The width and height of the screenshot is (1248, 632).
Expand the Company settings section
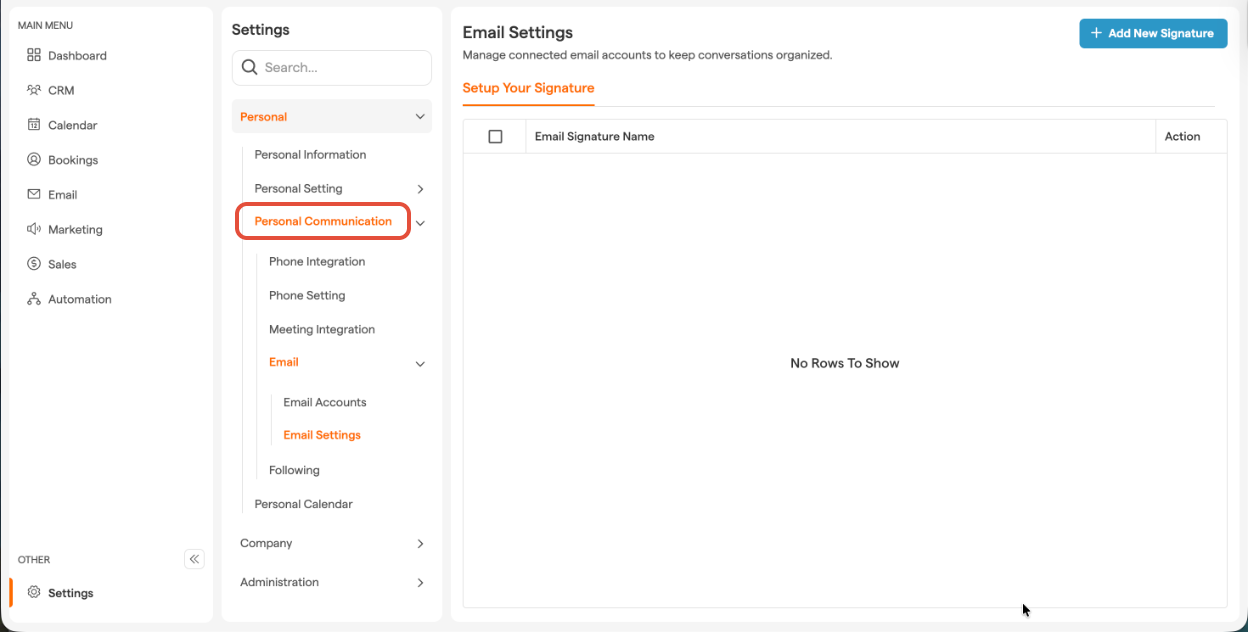click(420, 544)
